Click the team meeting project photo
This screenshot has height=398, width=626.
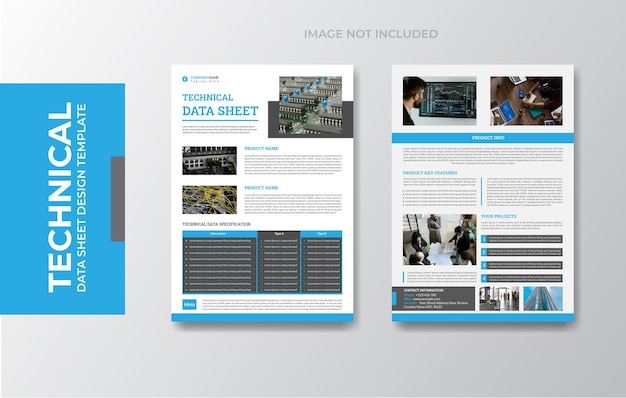440,240
